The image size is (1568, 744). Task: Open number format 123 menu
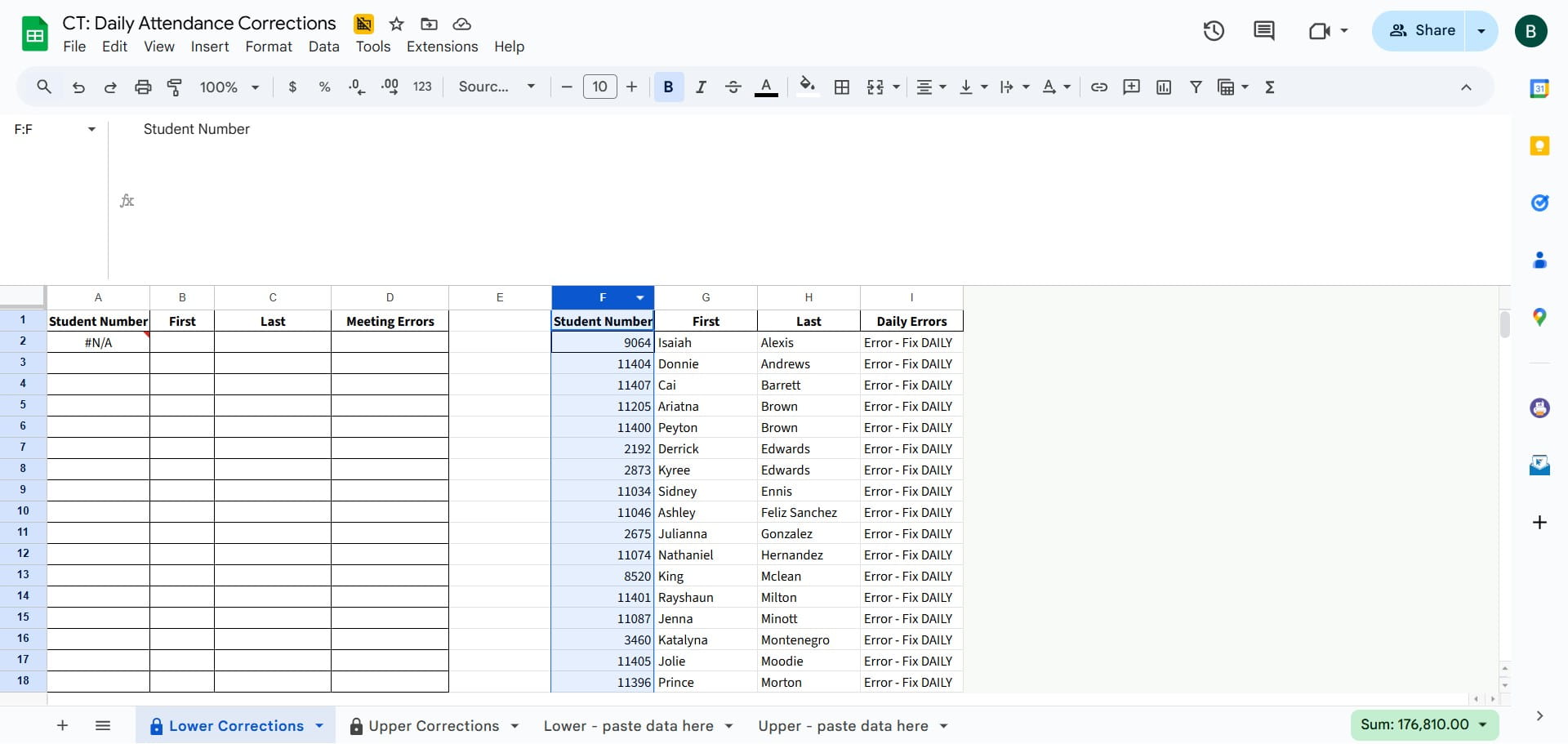click(x=422, y=87)
